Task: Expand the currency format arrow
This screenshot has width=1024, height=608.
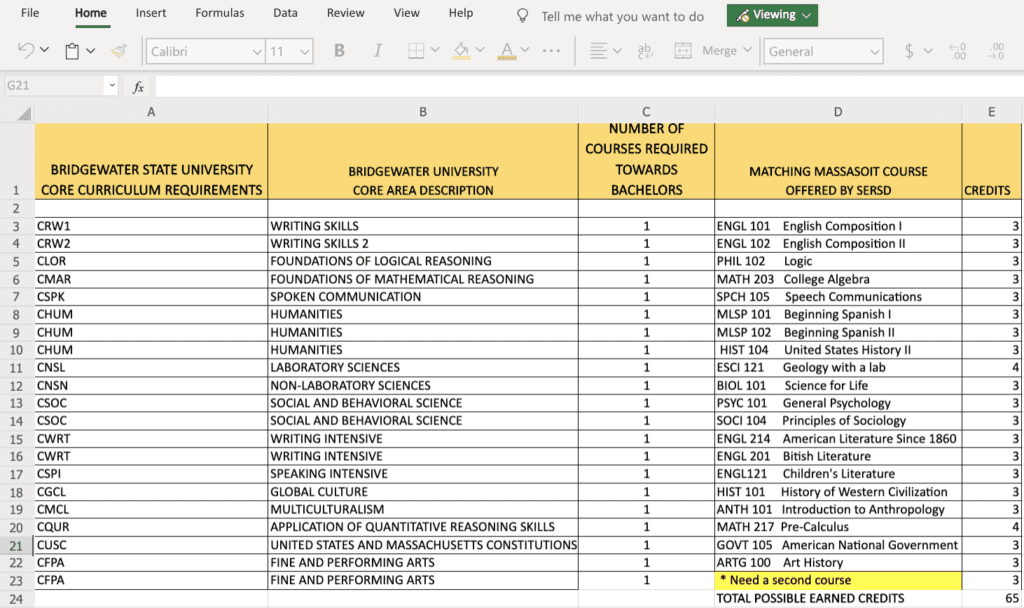Action: (x=928, y=50)
